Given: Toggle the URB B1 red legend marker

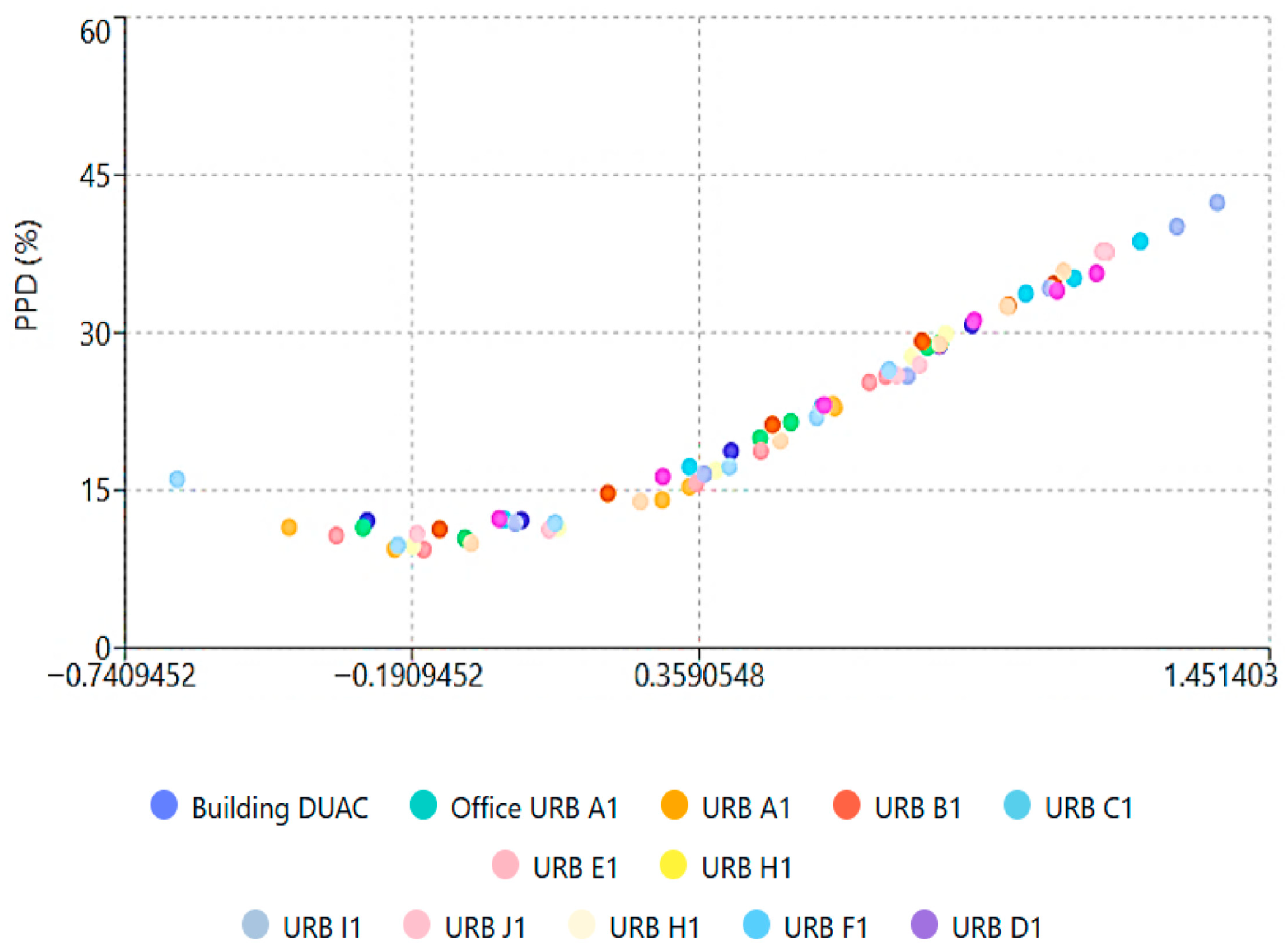Looking at the screenshot, I should 846,804.
